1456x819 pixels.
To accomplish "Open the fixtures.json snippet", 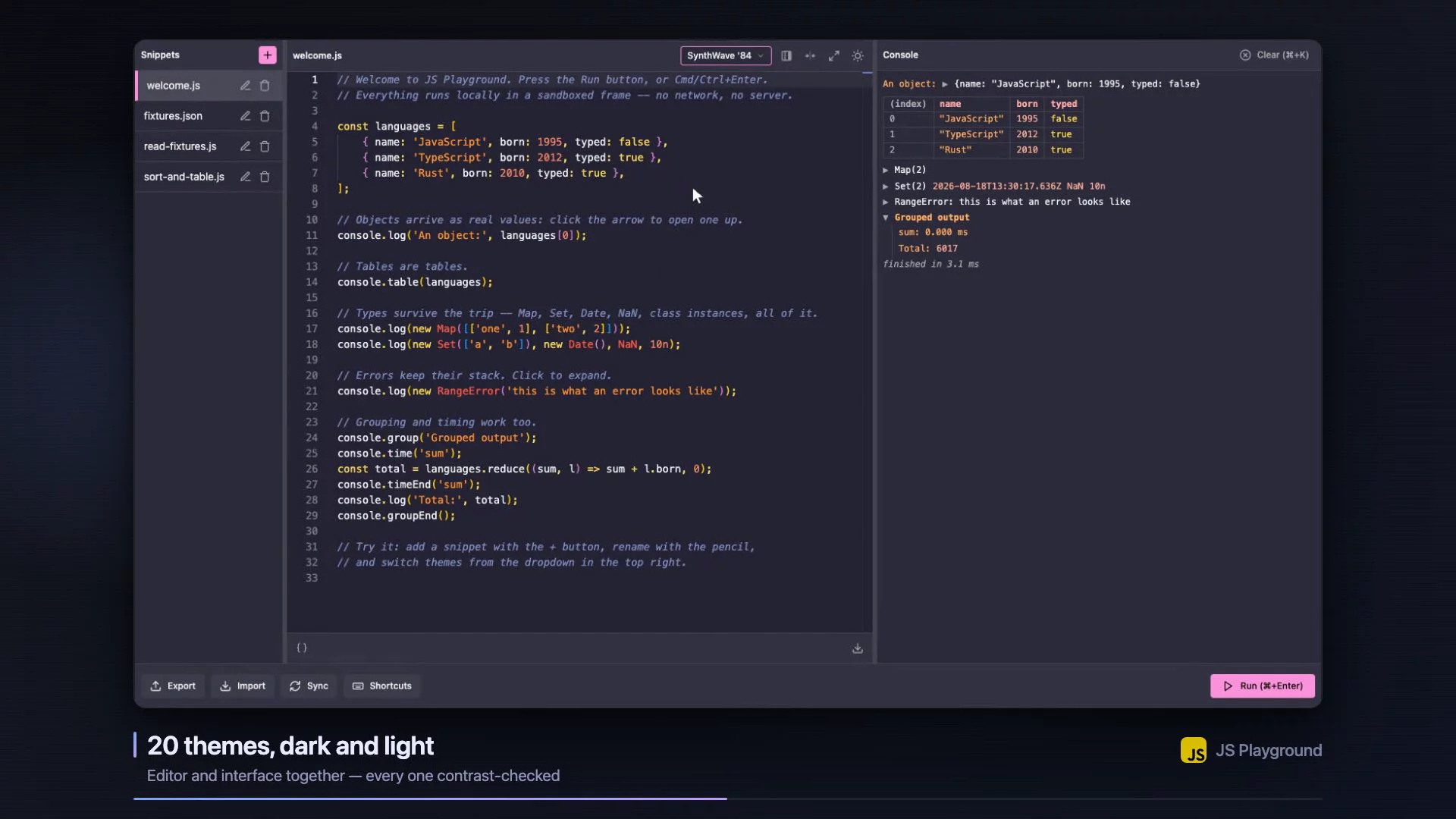I will pyautogui.click(x=173, y=116).
